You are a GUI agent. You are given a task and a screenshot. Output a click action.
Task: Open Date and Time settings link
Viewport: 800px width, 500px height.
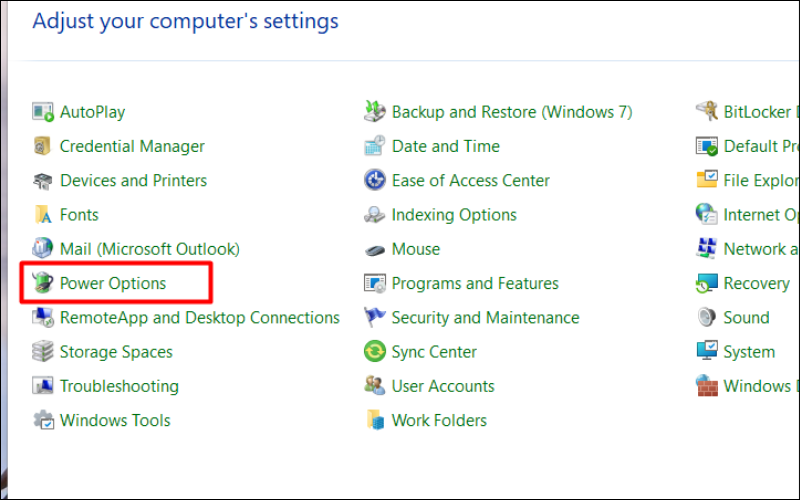(x=446, y=146)
